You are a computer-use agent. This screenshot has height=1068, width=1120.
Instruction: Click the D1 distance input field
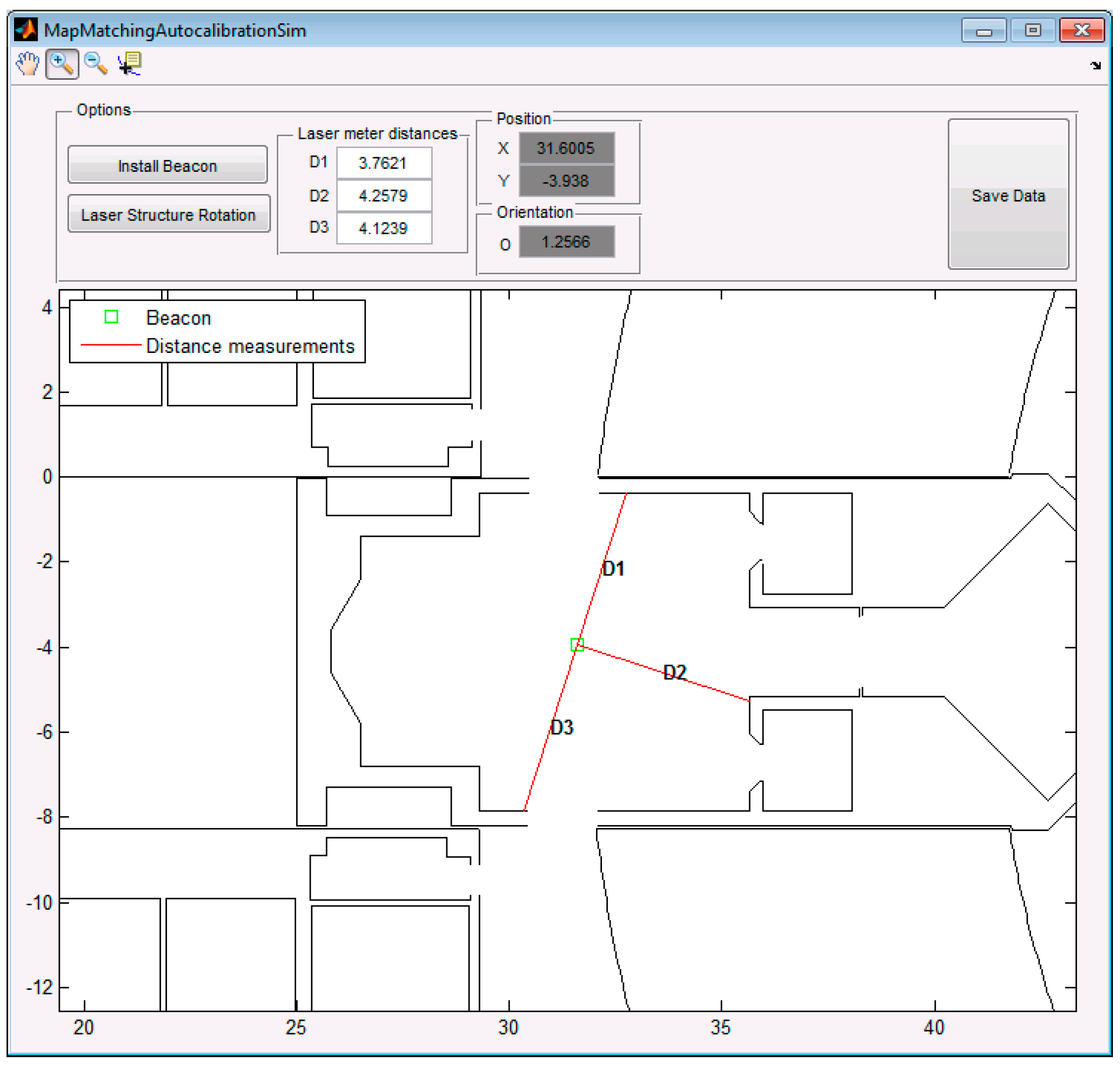pos(384,163)
